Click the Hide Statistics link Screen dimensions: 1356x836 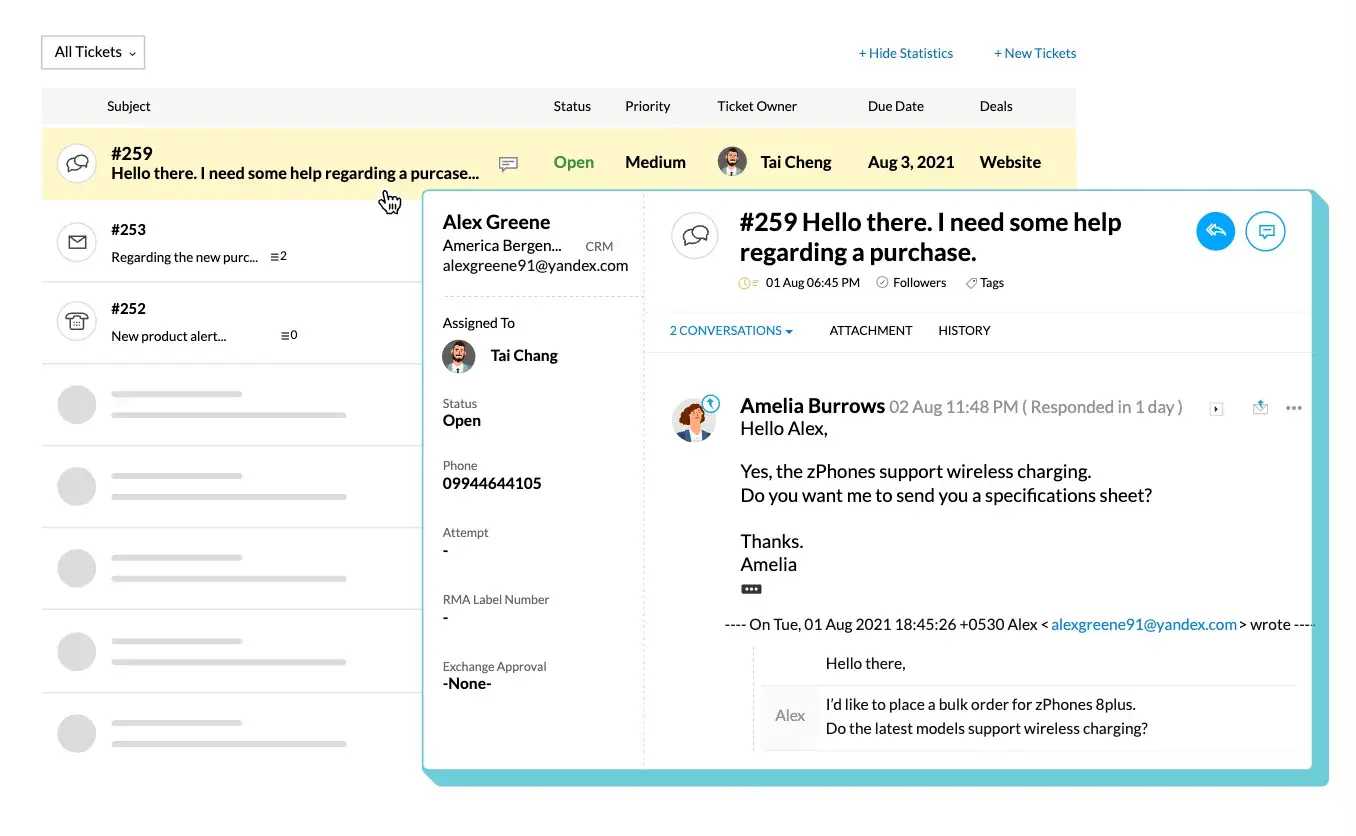906,53
